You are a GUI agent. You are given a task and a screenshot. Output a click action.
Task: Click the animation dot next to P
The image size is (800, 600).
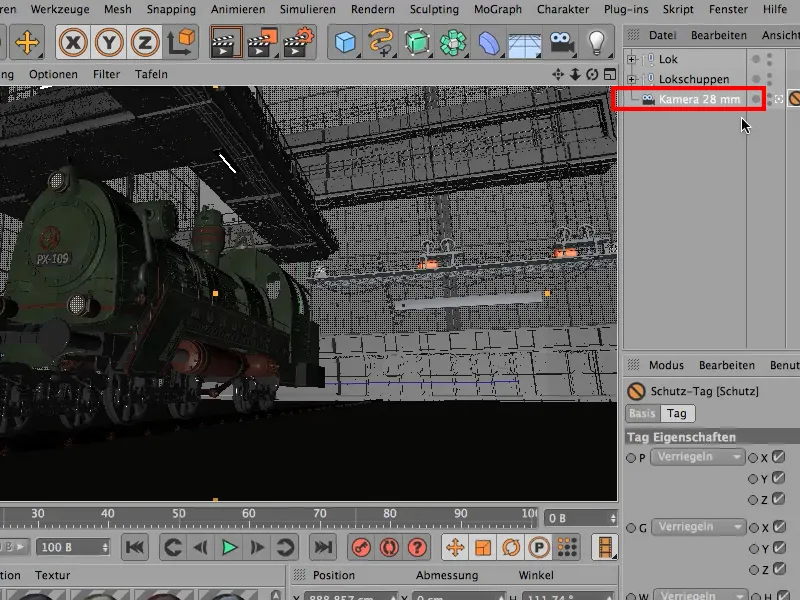point(631,458)
